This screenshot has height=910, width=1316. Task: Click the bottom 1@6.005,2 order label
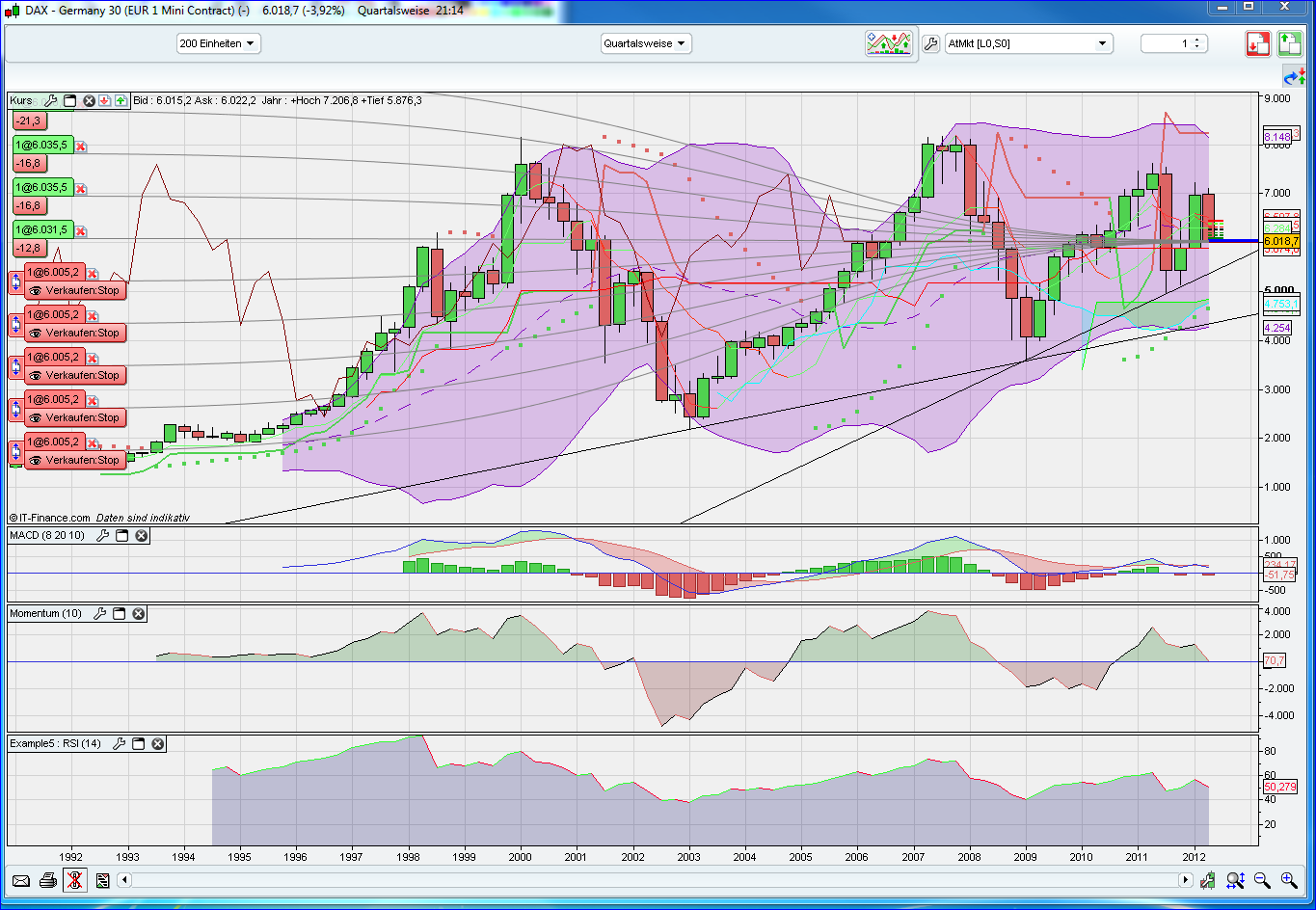[x=55, y=442]
